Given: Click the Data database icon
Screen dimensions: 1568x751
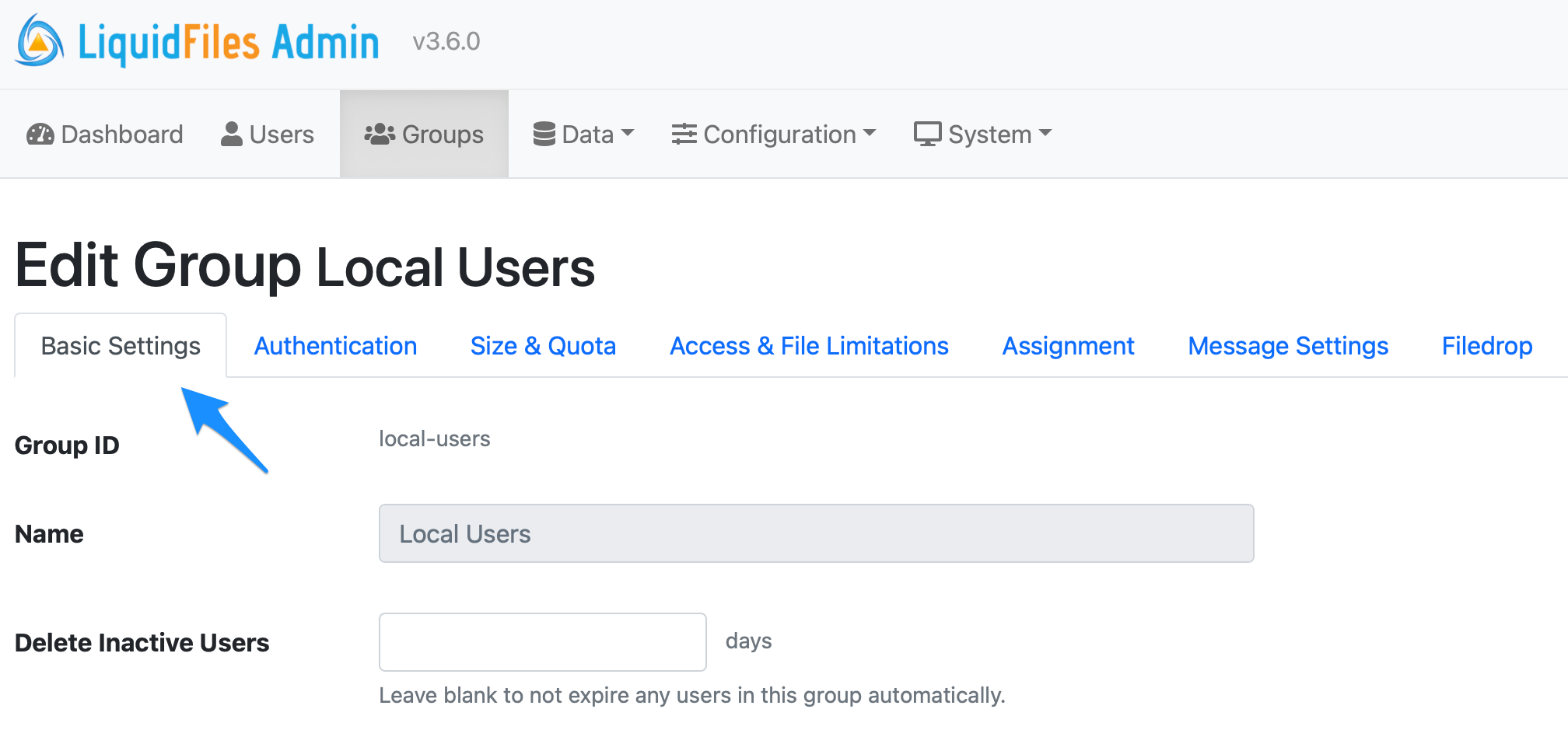Looking at the screenshot, I should tap(545, 133).
